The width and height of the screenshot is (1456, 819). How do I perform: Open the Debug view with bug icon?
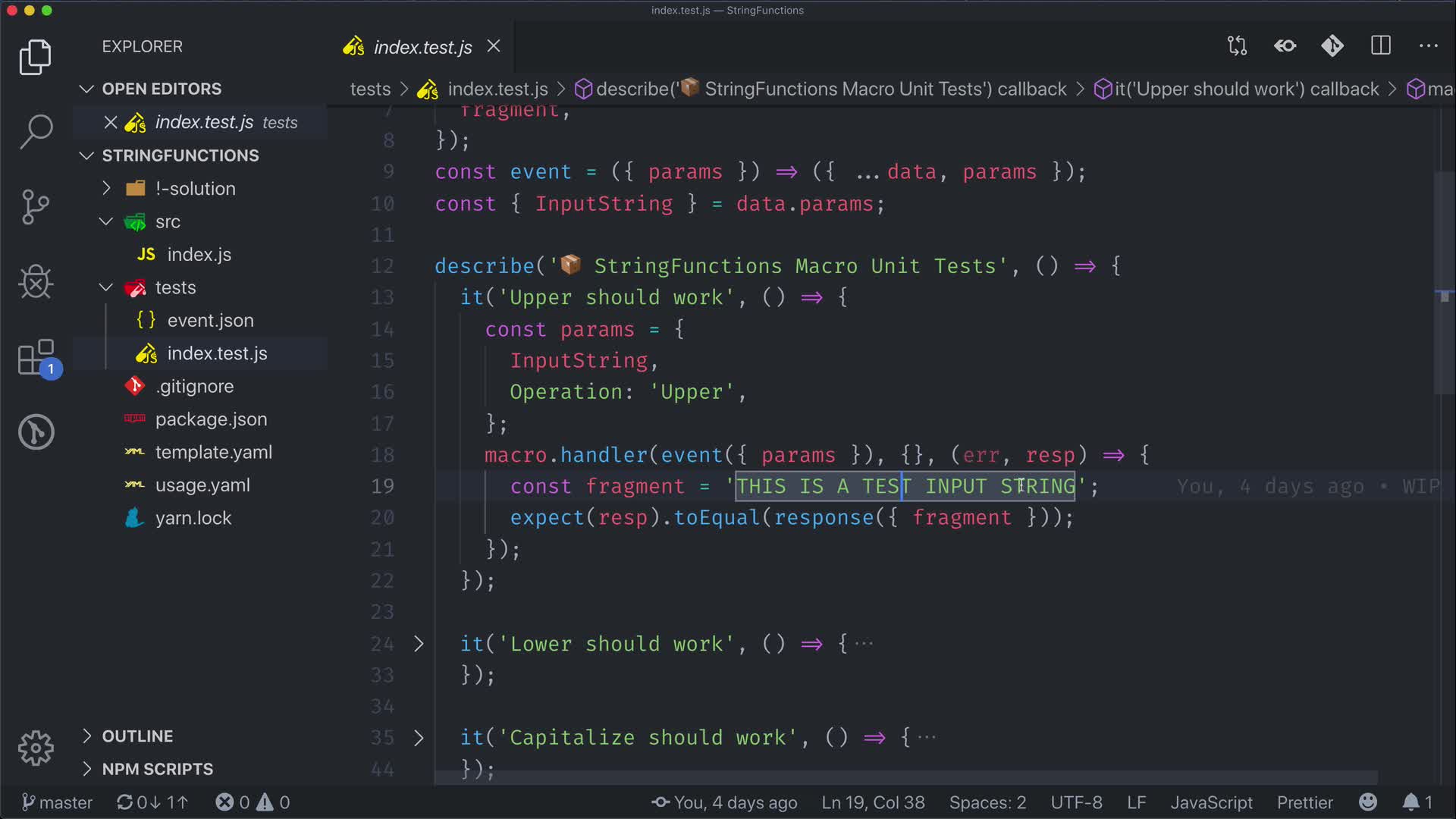(36, 282)
